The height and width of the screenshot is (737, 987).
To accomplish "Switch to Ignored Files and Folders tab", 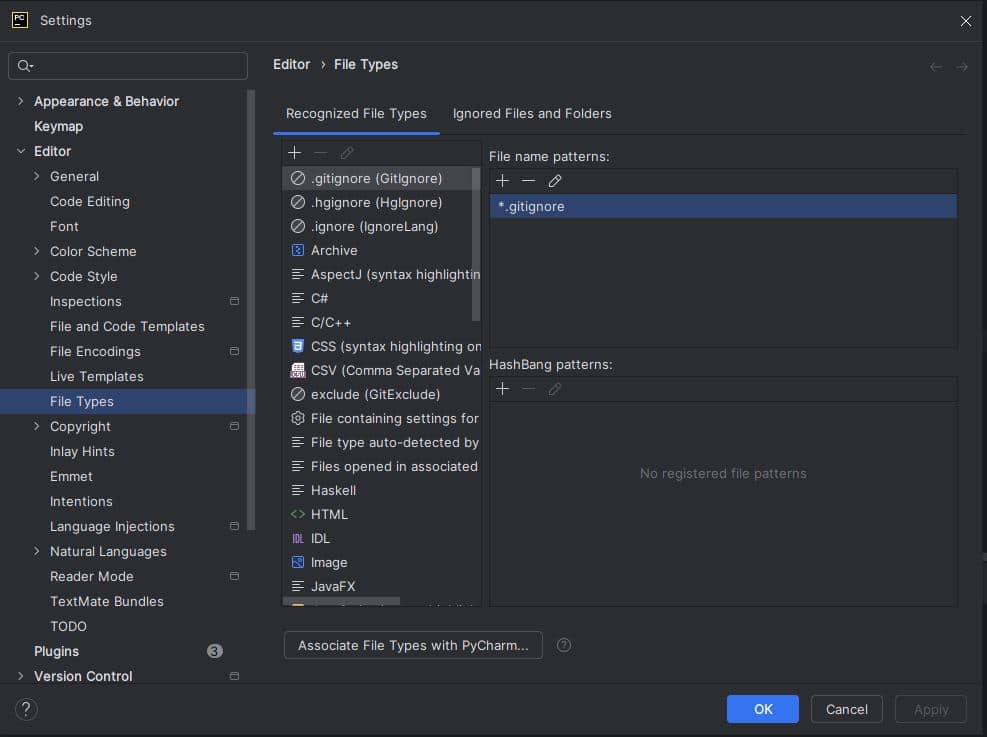I will click(x=532, y=113).
